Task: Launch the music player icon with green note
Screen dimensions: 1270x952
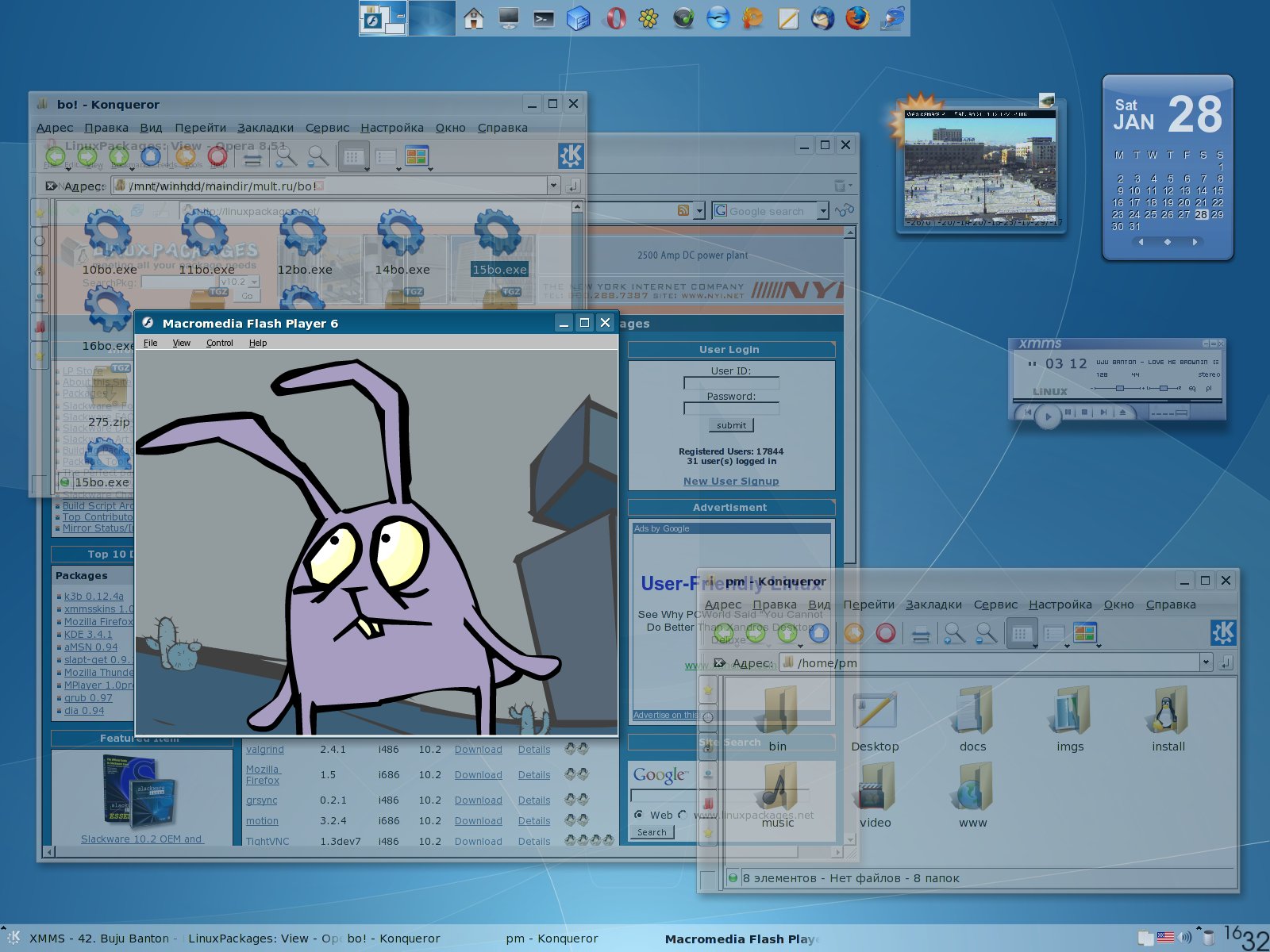Action: click(x=683, y=17)
